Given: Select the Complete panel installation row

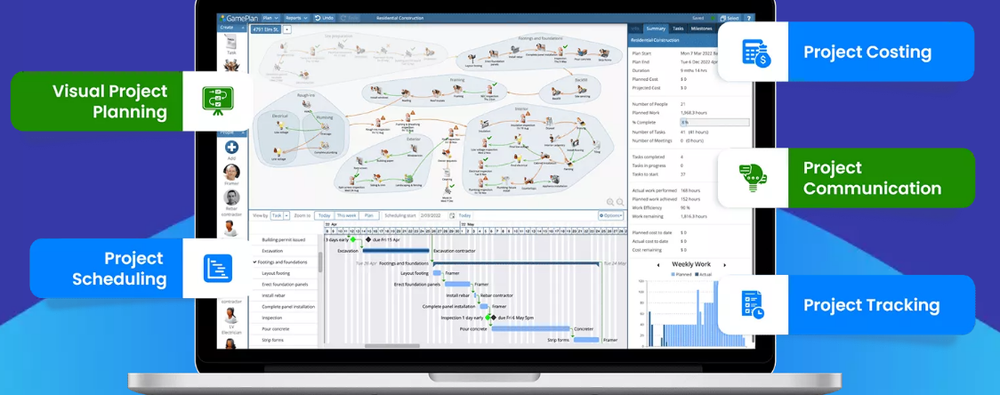Looking at the screenshot, I should coord(284,306).
